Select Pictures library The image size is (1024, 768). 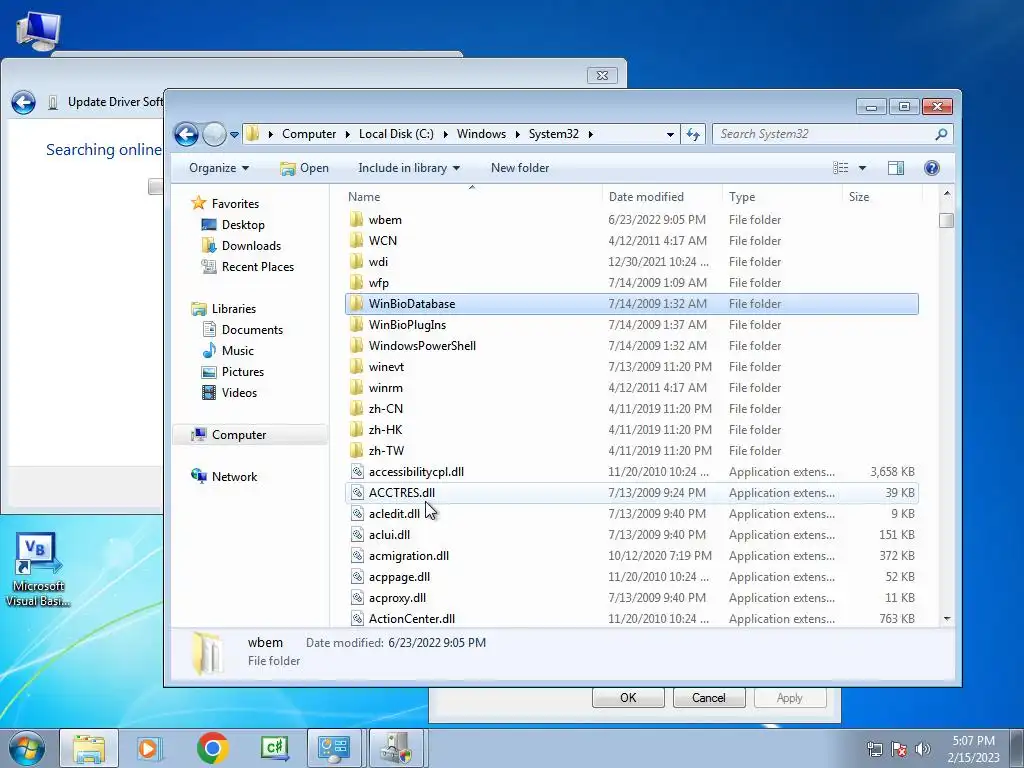tap(243, 372)
